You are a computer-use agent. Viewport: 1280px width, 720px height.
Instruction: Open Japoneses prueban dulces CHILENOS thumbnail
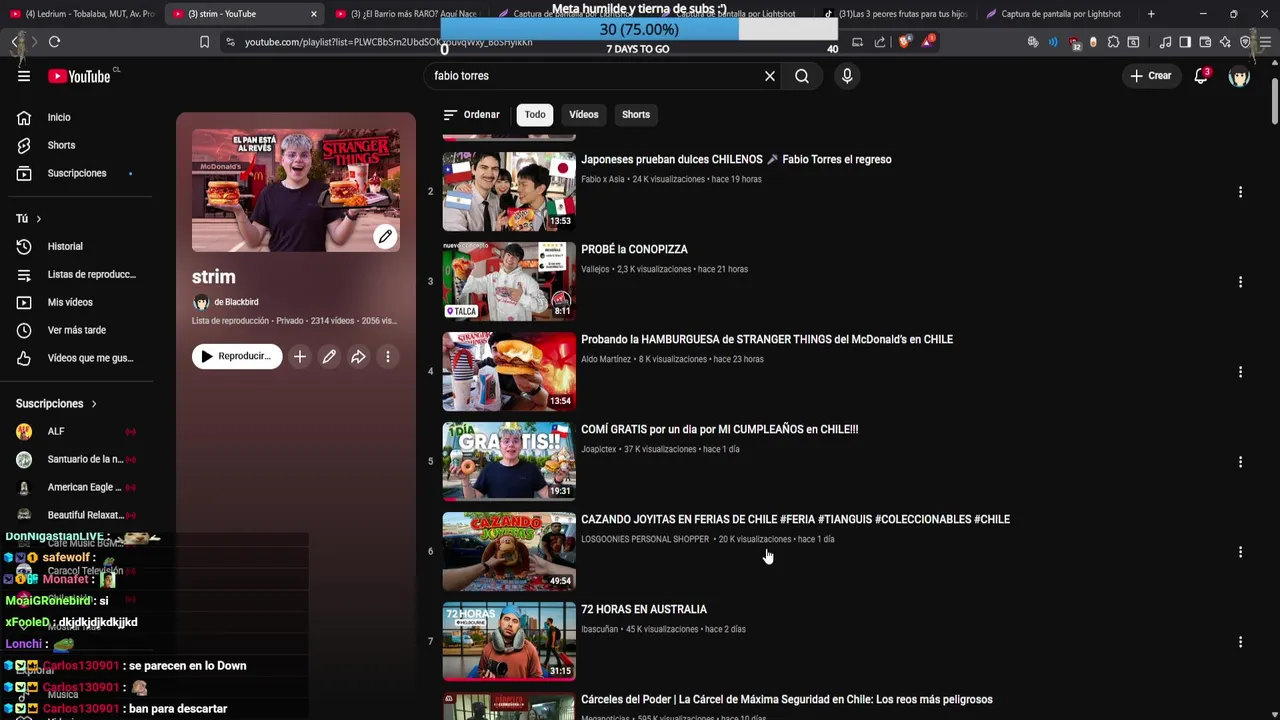[x=509, y=191]
